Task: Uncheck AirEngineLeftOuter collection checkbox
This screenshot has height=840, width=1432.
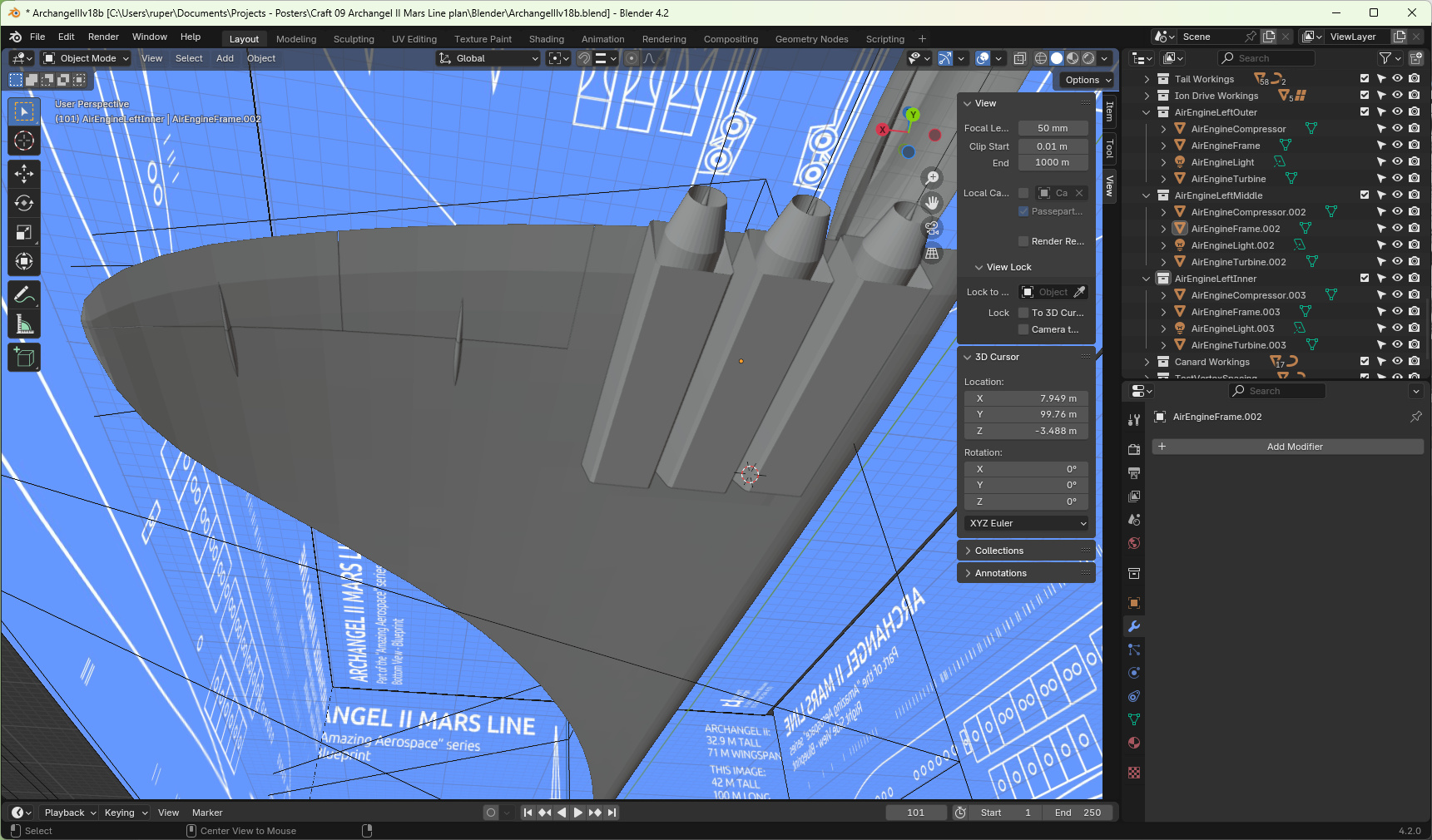Action: 1365,112
